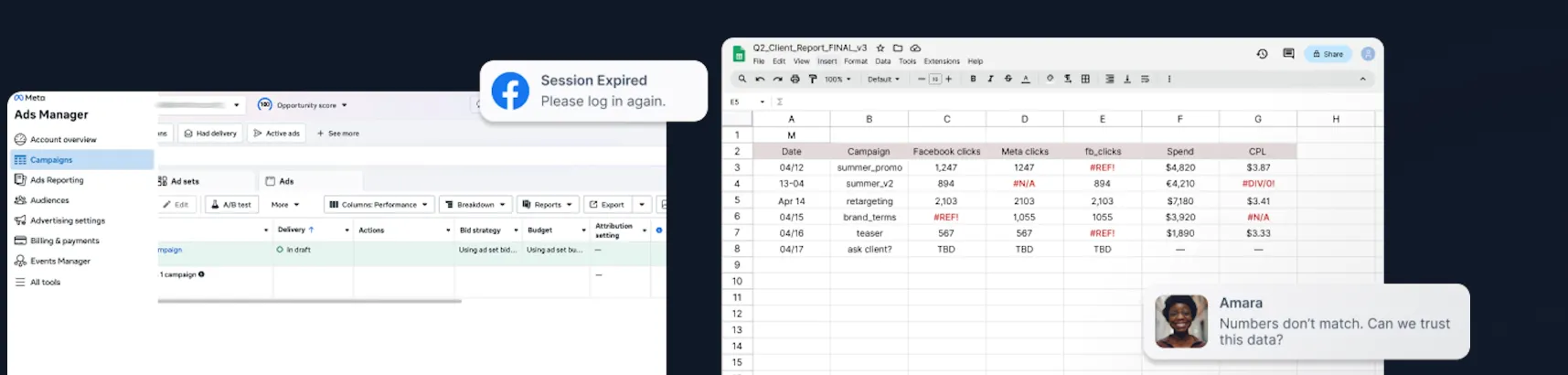
Task: Click the info icon beside 1 campaign
Action: (201, 274)
